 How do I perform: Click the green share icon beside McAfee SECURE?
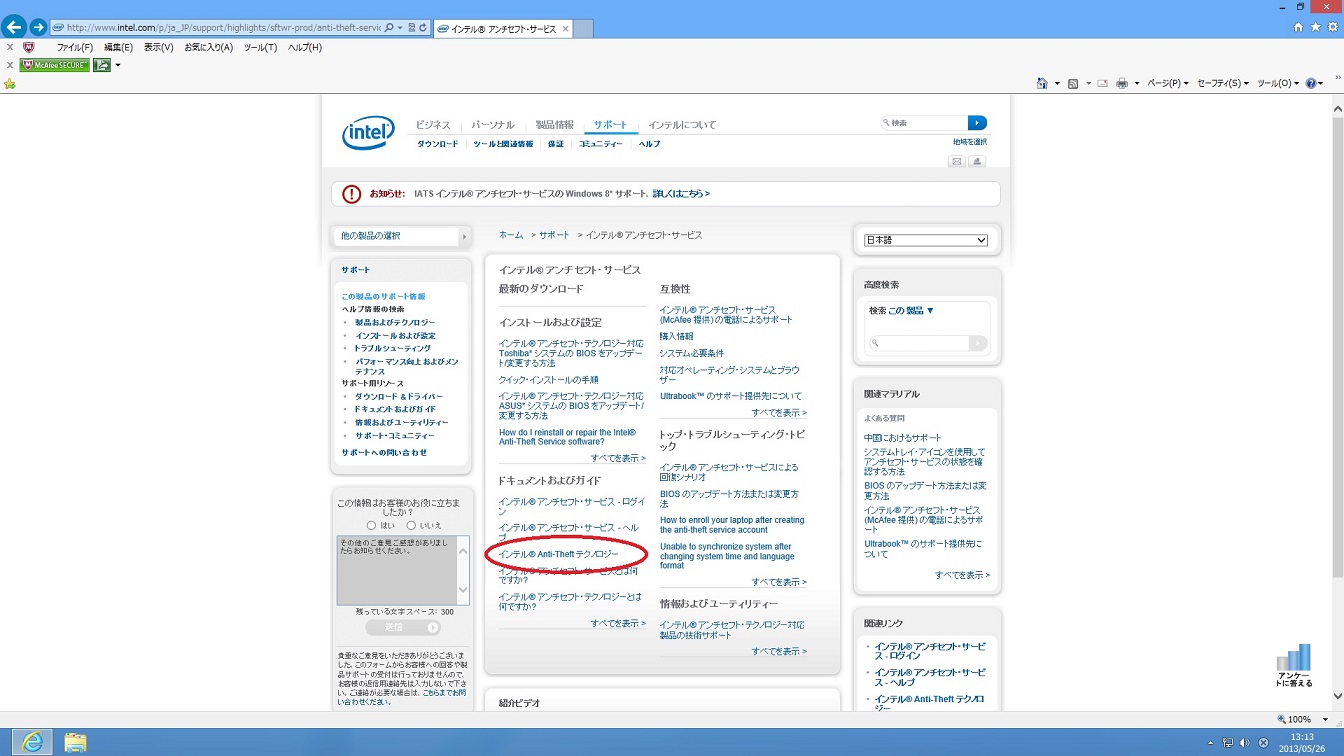coord(102,65)
